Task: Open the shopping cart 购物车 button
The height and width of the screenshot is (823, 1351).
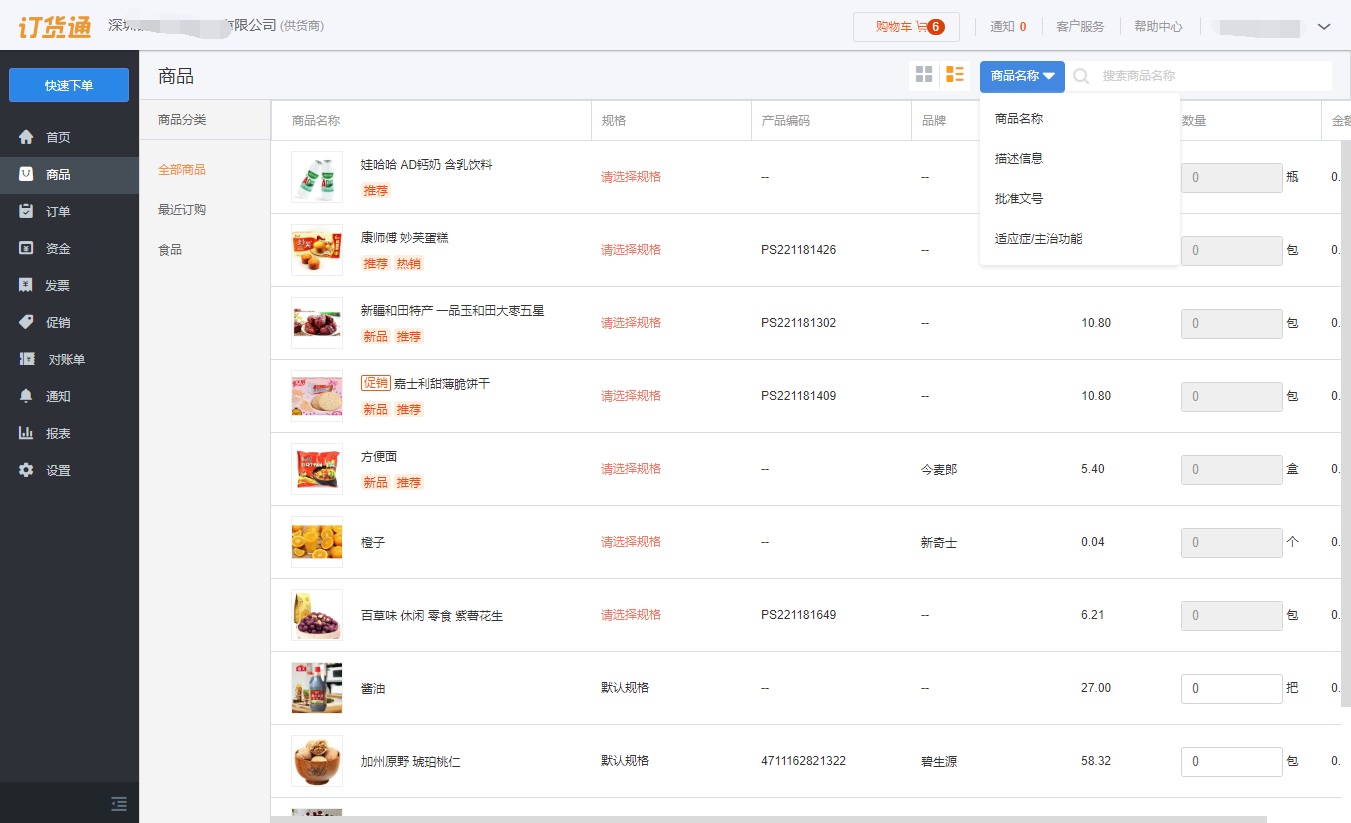Action: (906, 27)
